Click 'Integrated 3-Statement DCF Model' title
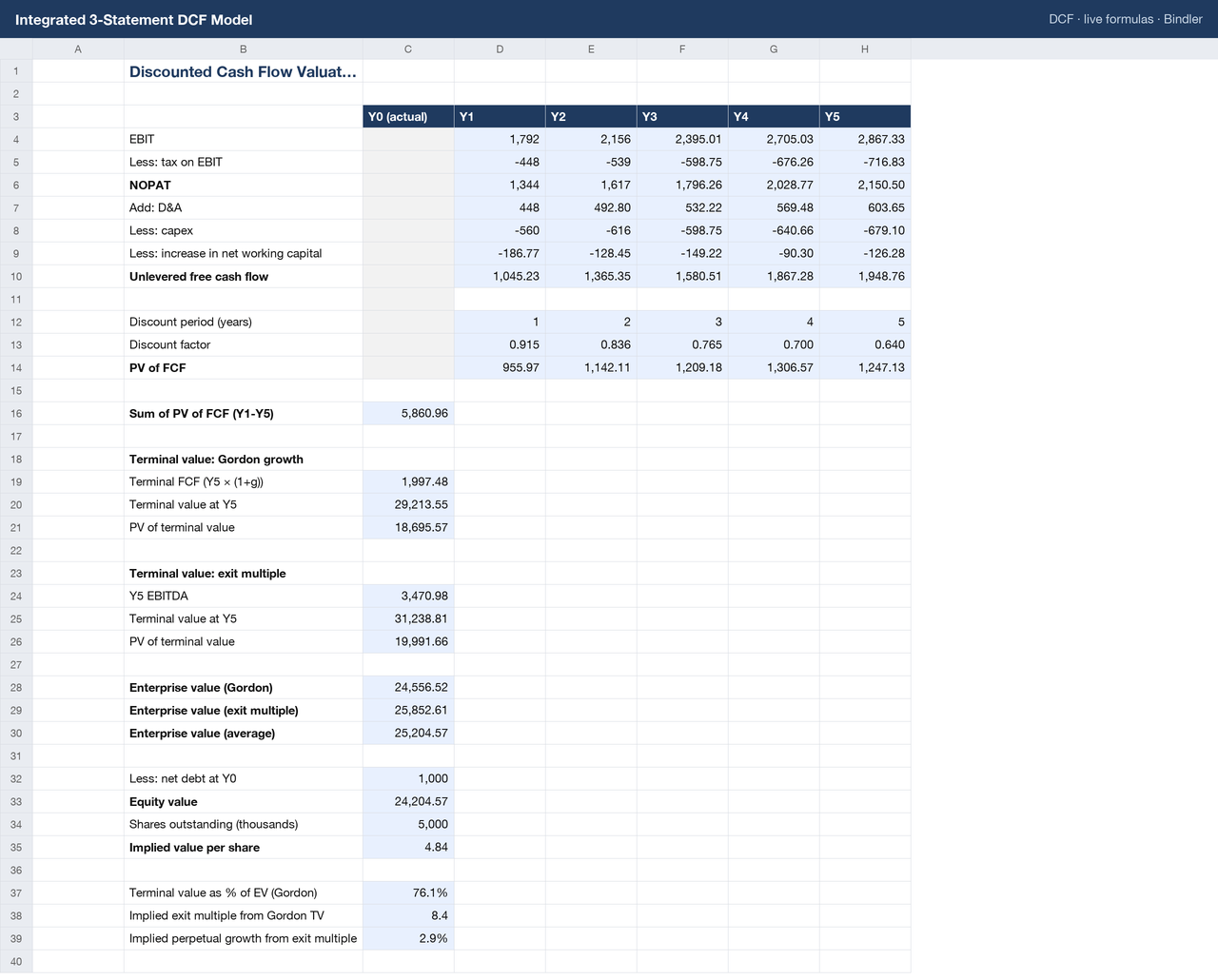The height and width of the screenshot is (980, 1218). [134, 19]
